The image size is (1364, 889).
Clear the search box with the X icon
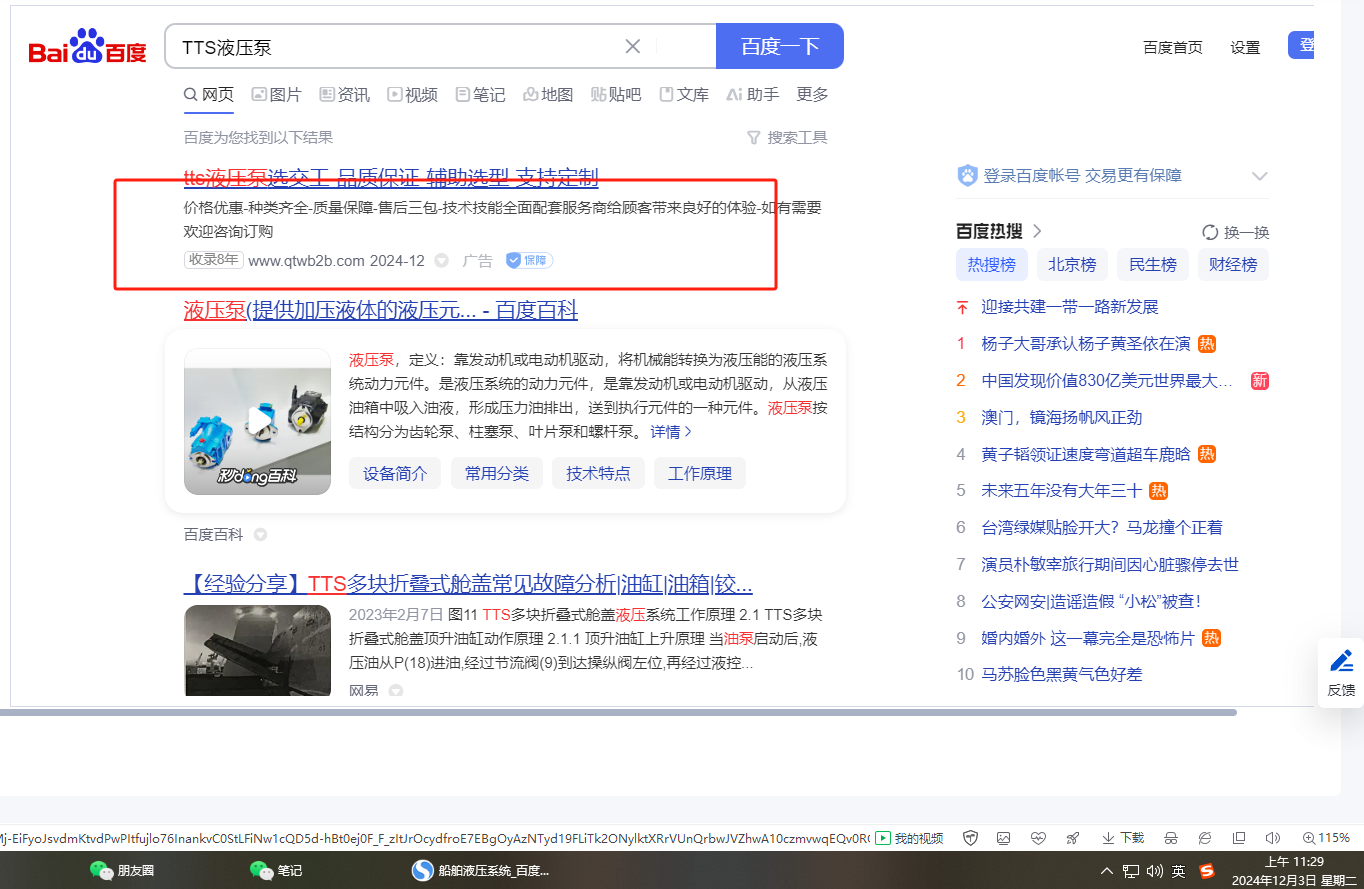(x=633, y=46)
